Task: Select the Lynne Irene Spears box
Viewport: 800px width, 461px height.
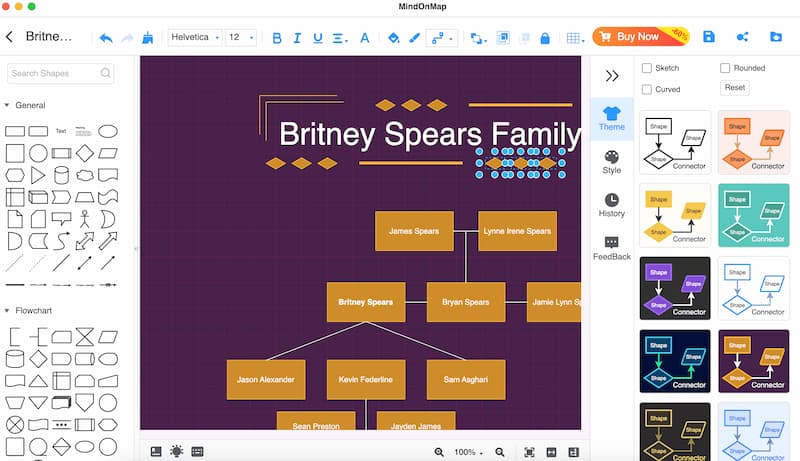Action: pos(517,231)
